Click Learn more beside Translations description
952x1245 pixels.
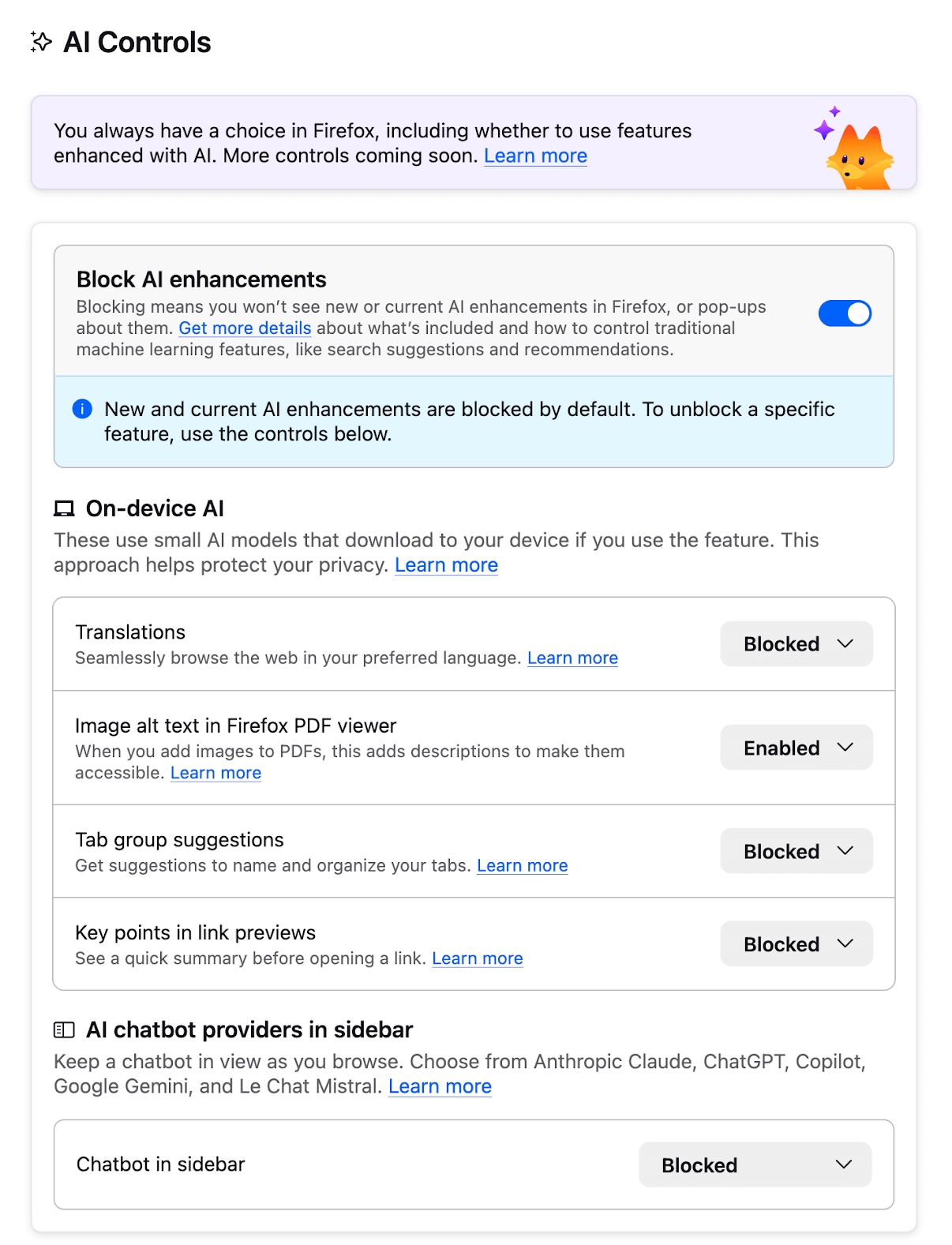(x=572, y=658)
